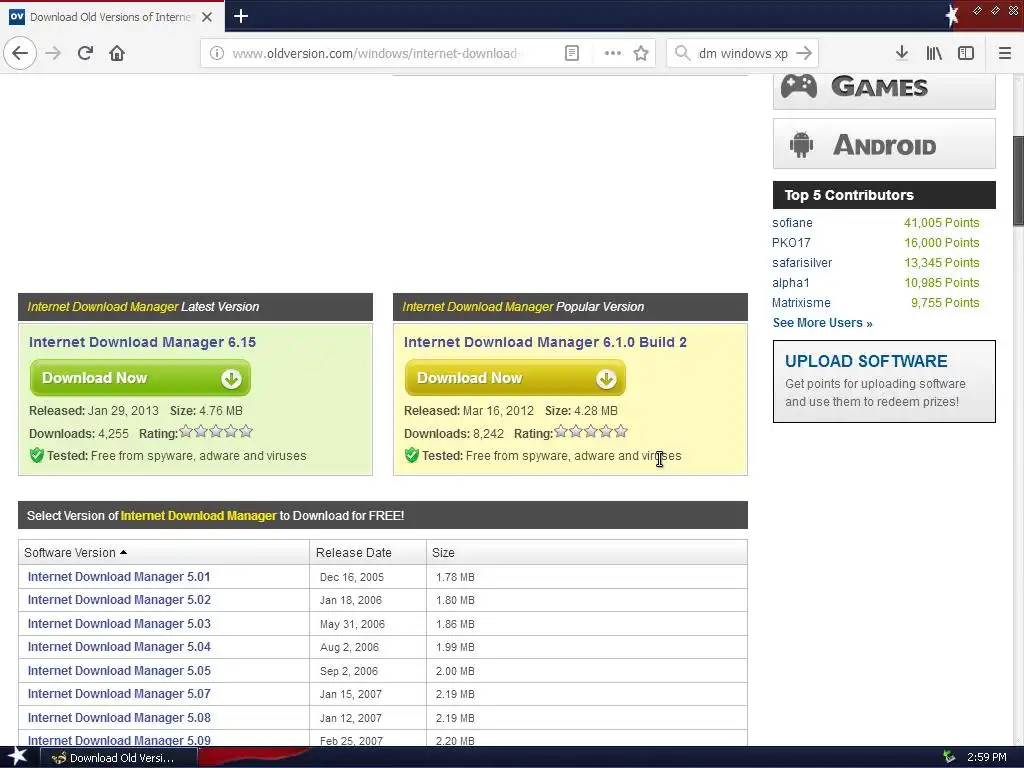
Task: Focus the search box with dm windows xp
Action: [x=743, y=53]
